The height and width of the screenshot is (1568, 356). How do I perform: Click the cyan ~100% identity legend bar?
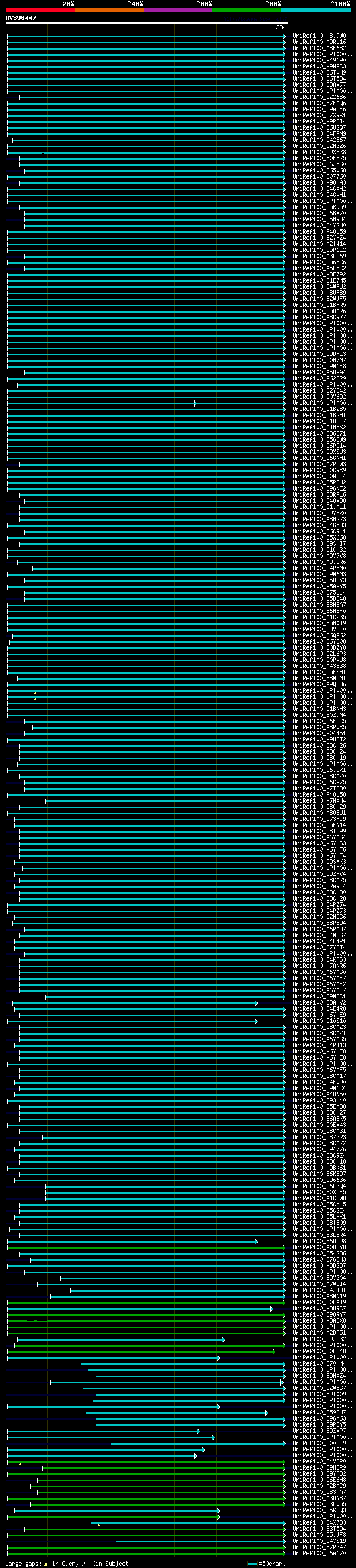[x=316, y=10]
